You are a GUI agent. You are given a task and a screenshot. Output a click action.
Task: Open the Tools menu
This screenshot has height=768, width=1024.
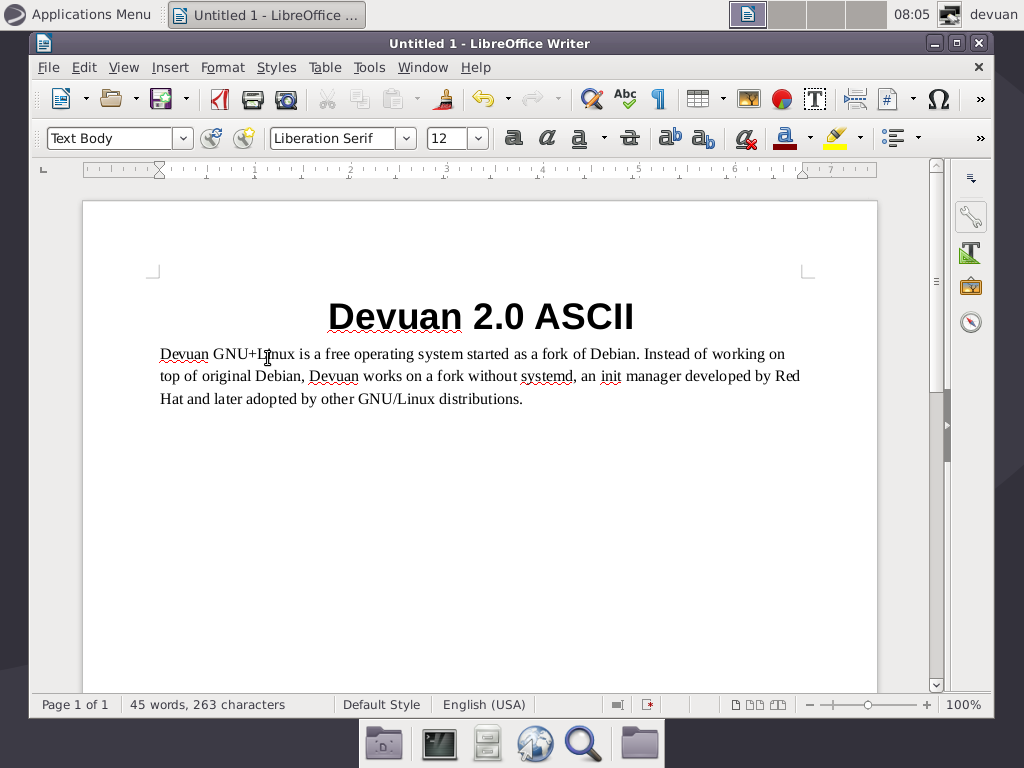pyautogui.click(x=369, y=67)
